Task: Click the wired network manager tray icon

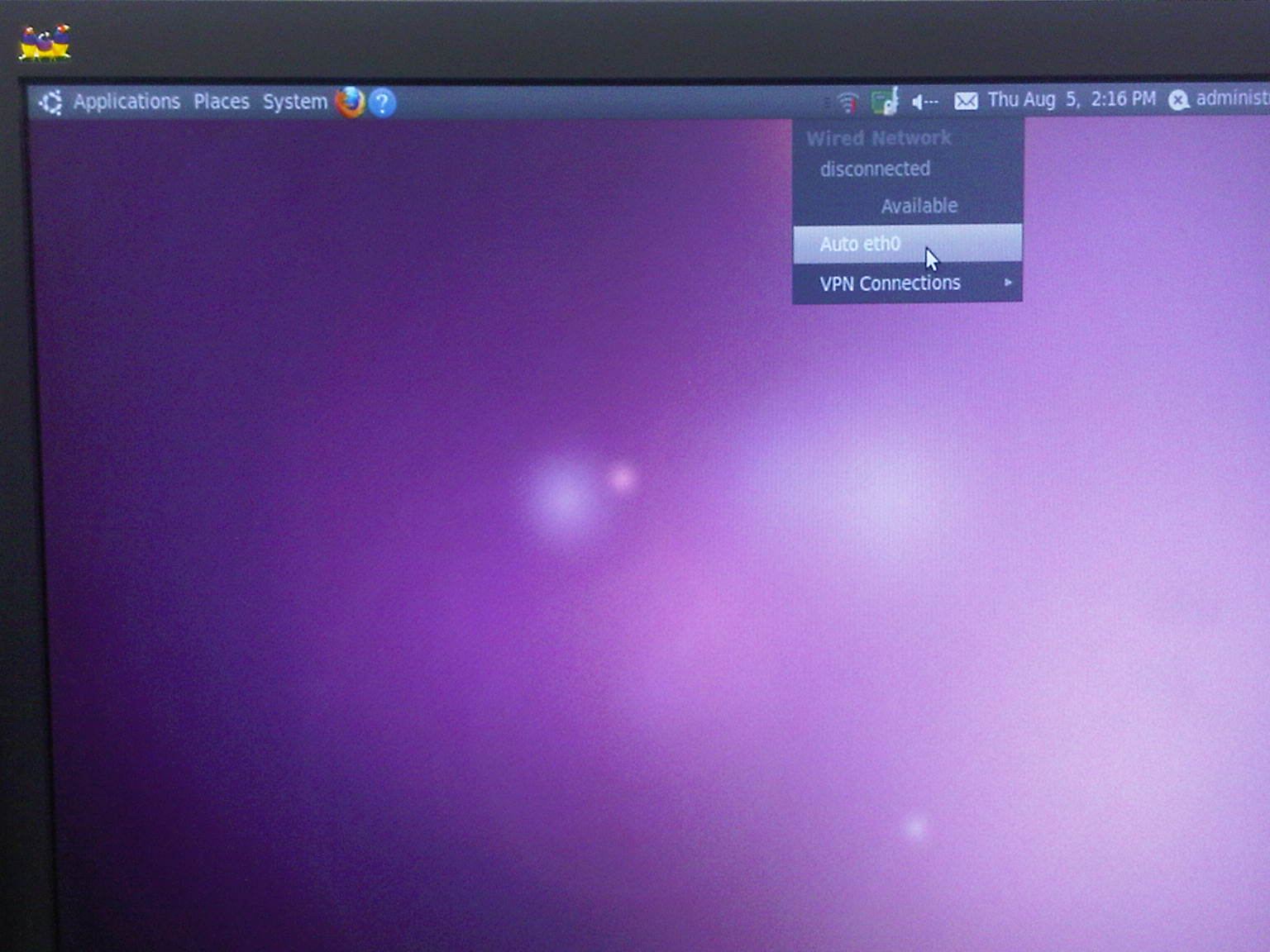Action: pyautogui.click(x=885, y=102)
